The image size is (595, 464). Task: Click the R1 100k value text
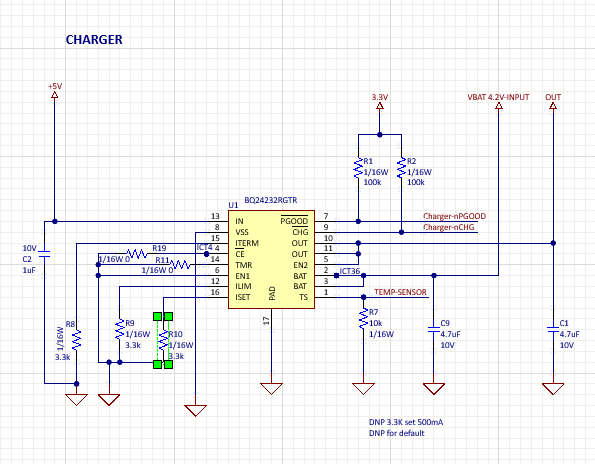pyautogui.click(x=372, y=182)
